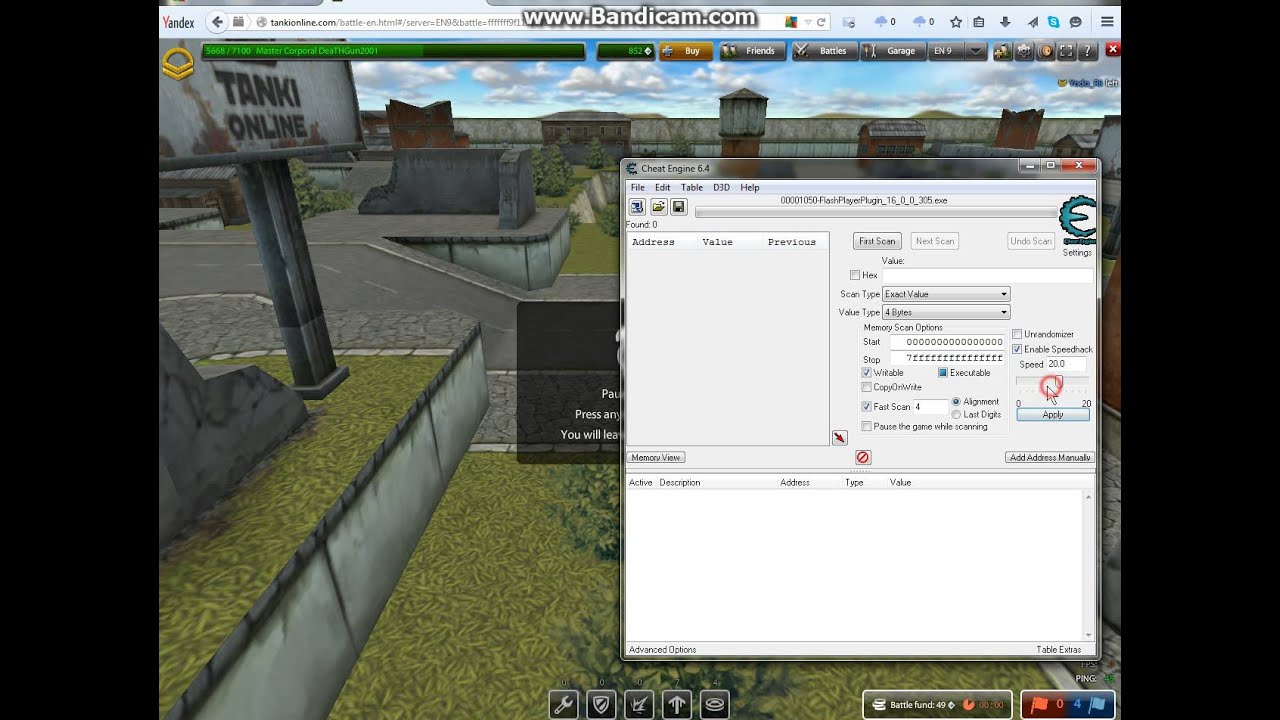Click the bookmark star icon in browser
The height and width of the screenshot is (720, 1280).
955,22
